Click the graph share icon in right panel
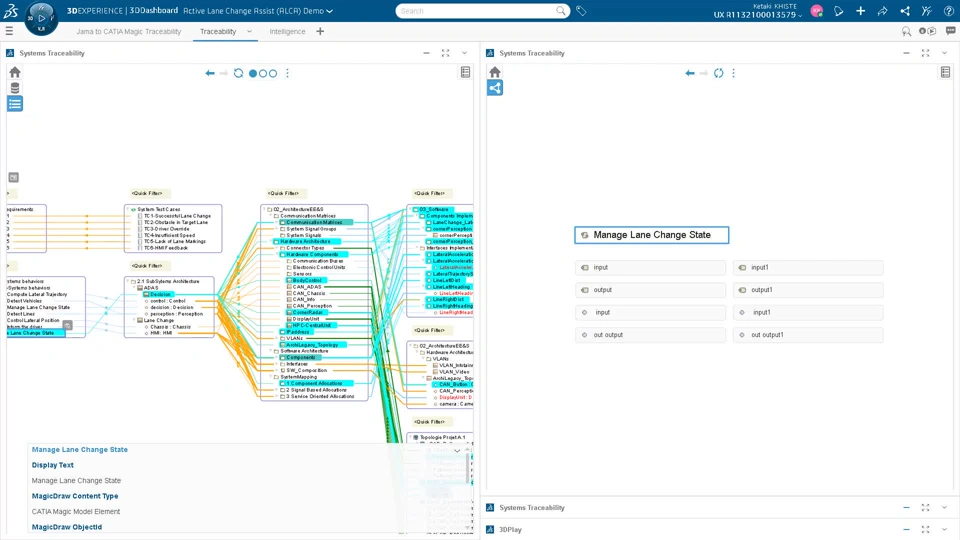 pyautogui.click(x=495, y=88)
